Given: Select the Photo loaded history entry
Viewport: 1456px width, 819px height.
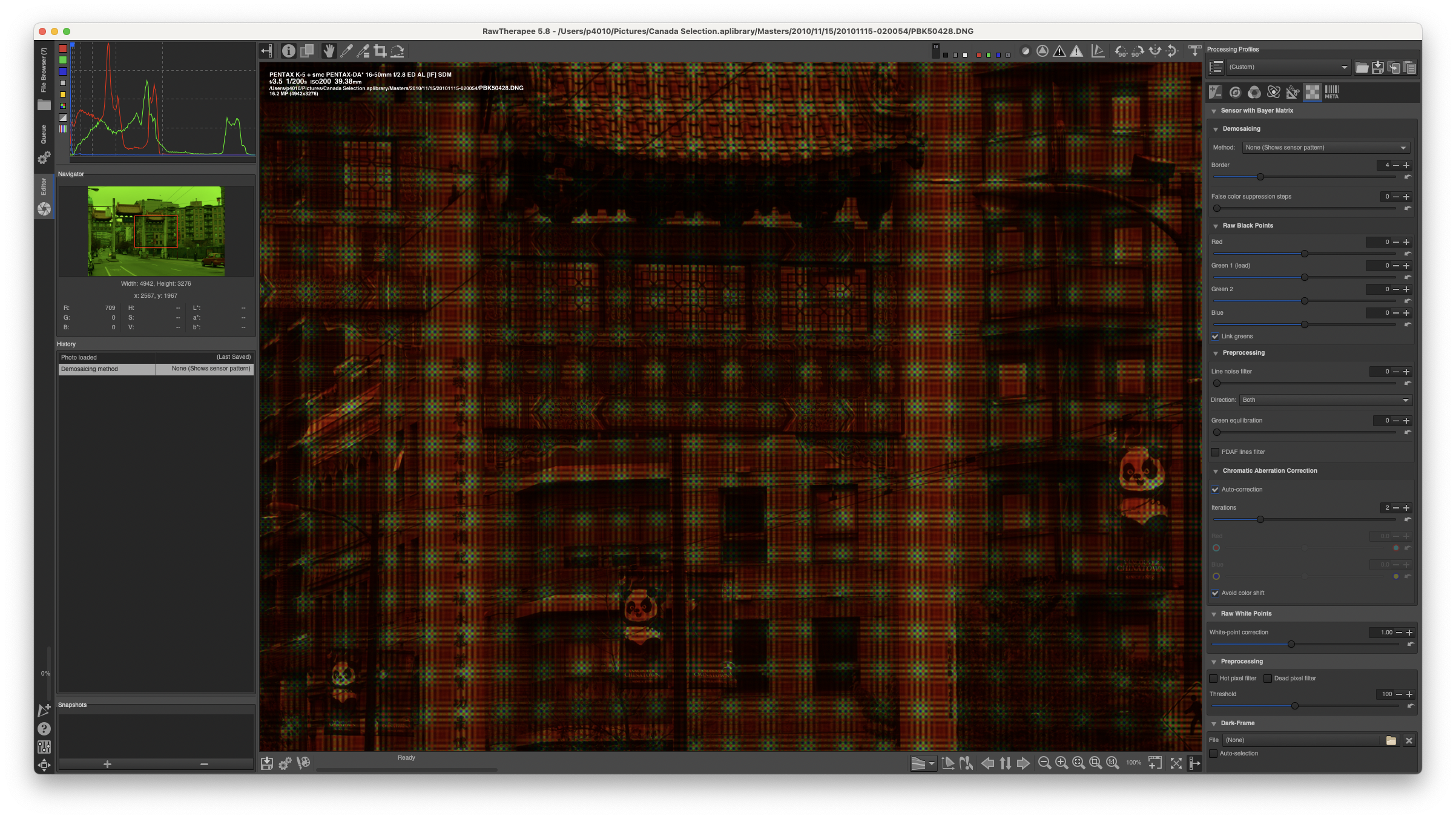Looking at the screenshot, I should (107, 357).
